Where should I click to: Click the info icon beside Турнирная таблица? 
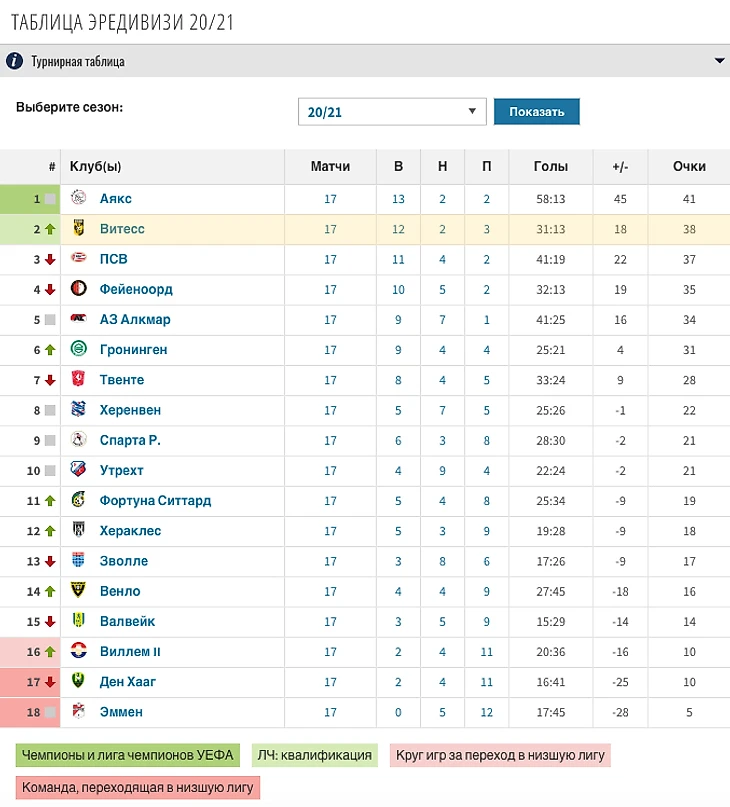[15, 61]
